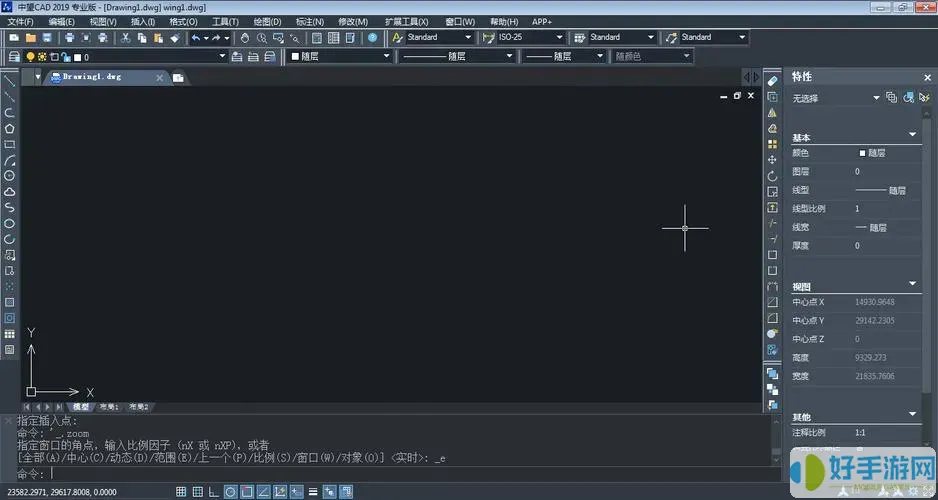
Task: Toggle Ortho mode in status bar
Action: click(214, 492)
